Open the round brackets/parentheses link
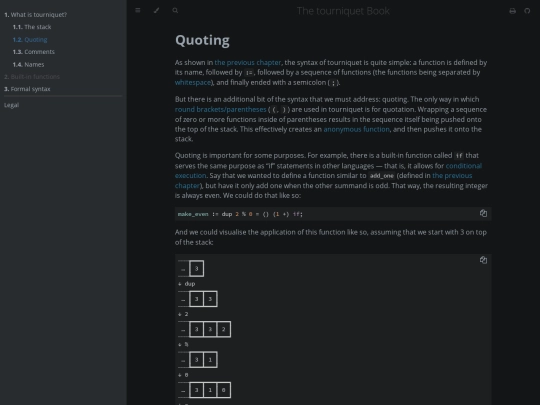The width and height of the screenshot is (540, 405). [220, 109]
